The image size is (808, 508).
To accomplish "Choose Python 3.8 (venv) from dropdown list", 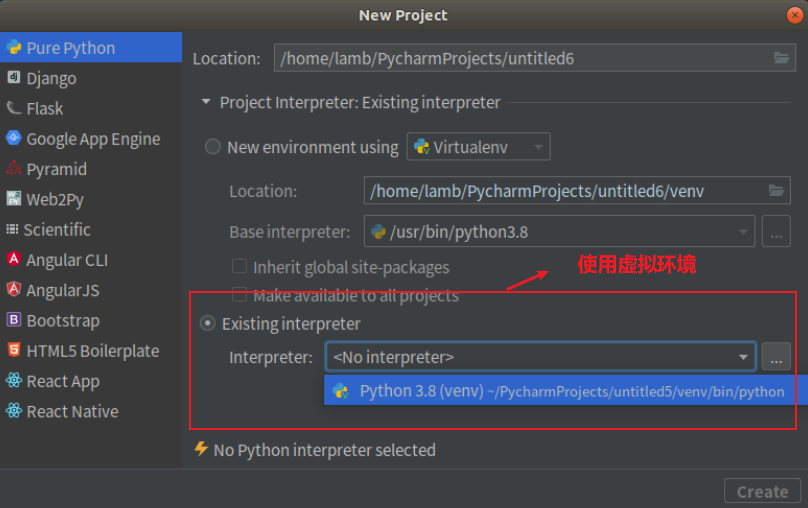I will coord(565,391).
